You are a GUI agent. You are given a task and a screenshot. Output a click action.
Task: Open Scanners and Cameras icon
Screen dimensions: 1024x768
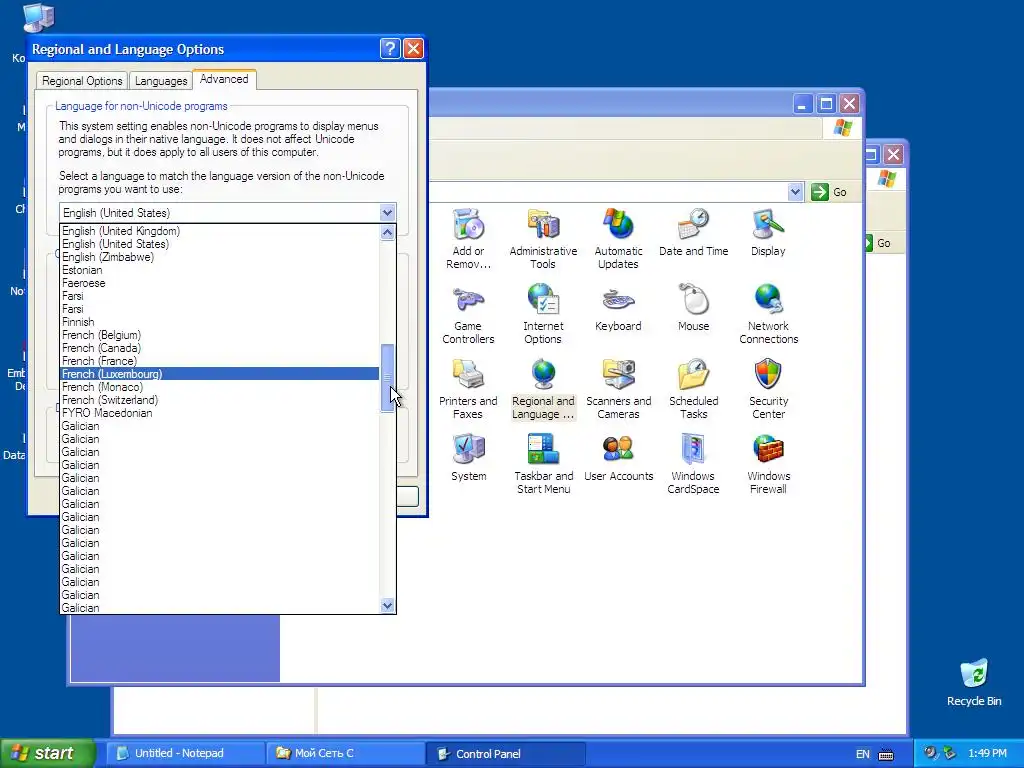click(x=618, y=389)
